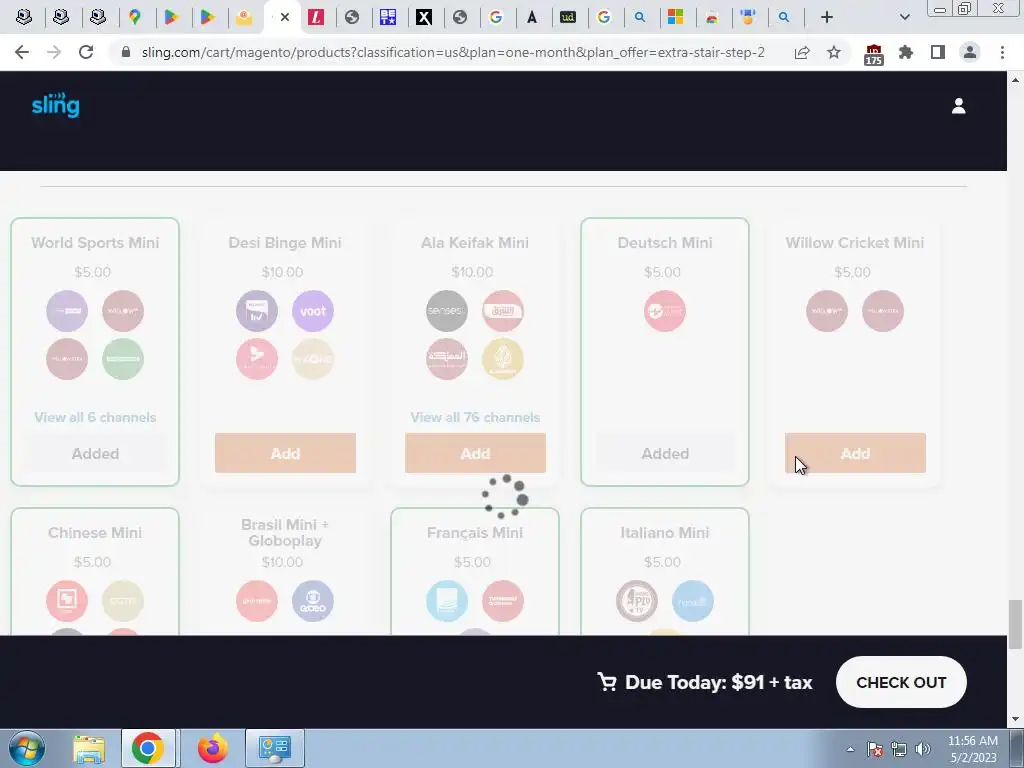Viewport: 1024px width, 768px height.
Task: Switch to the BET tab
Action: click(388, 17)
